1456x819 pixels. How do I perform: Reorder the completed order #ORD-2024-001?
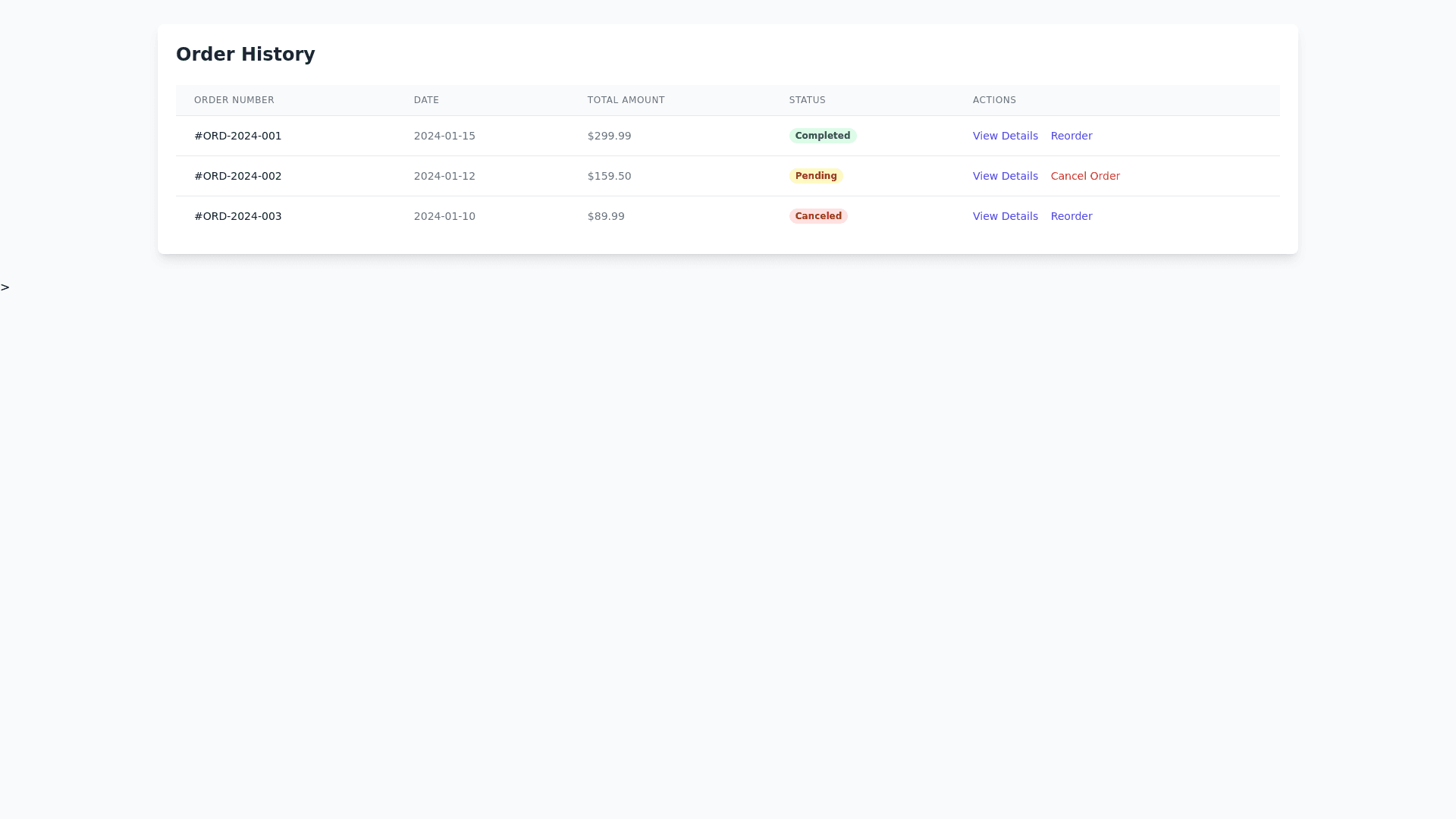click(x=1071, y=136)
